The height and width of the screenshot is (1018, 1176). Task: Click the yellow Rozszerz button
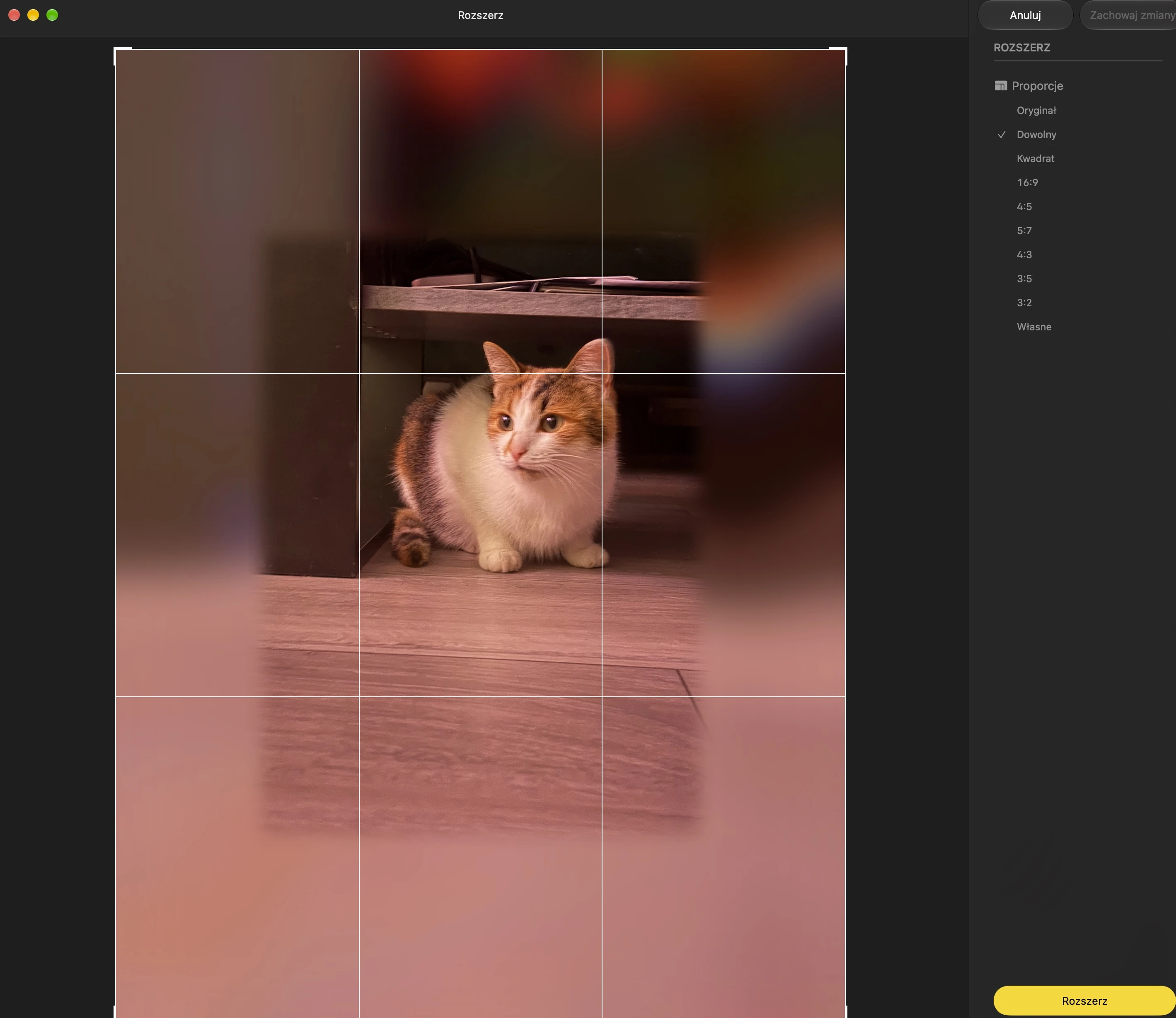(x=1084, y=1001)
